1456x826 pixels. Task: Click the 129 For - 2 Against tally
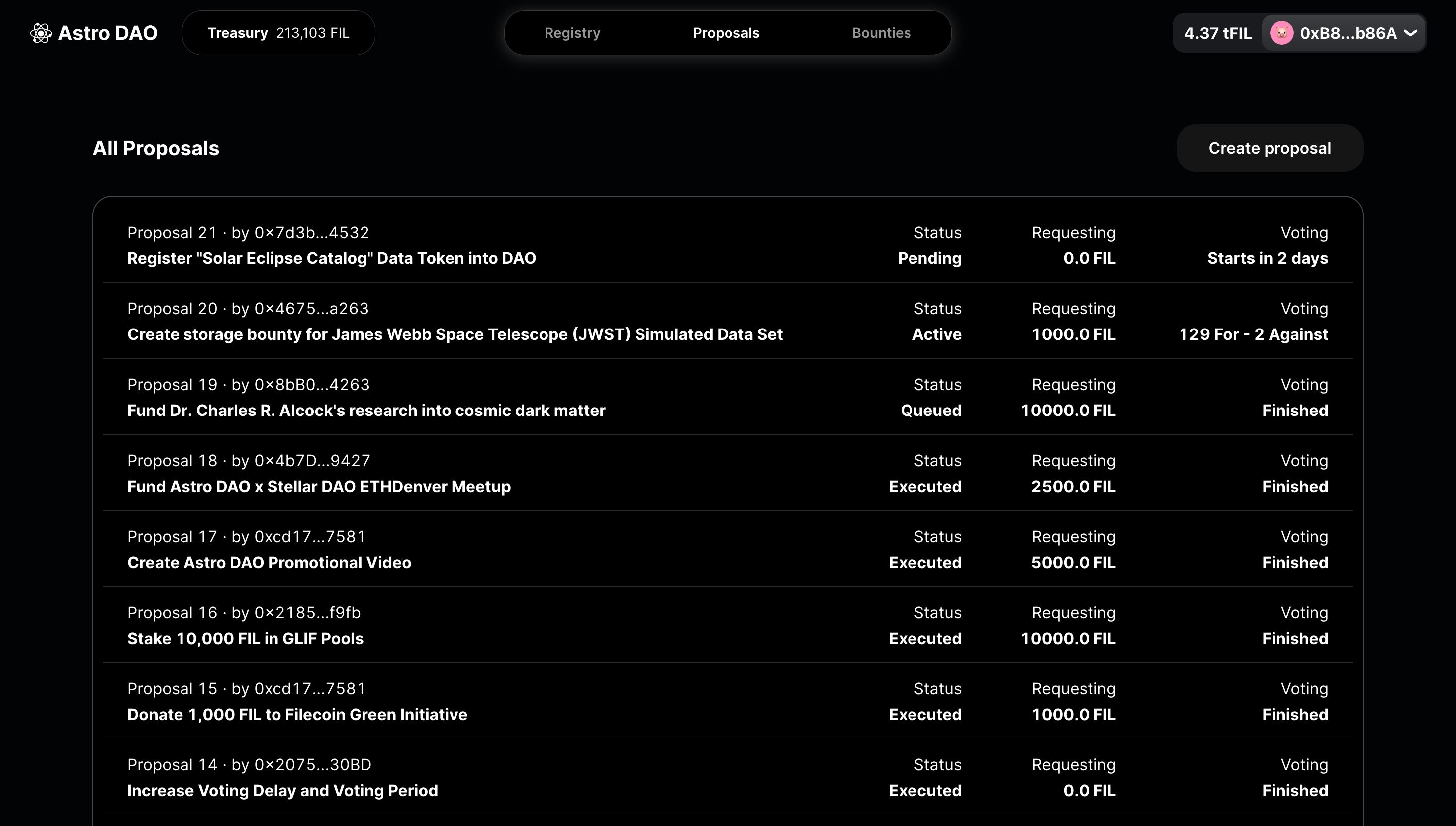(x=1253, y=334)
